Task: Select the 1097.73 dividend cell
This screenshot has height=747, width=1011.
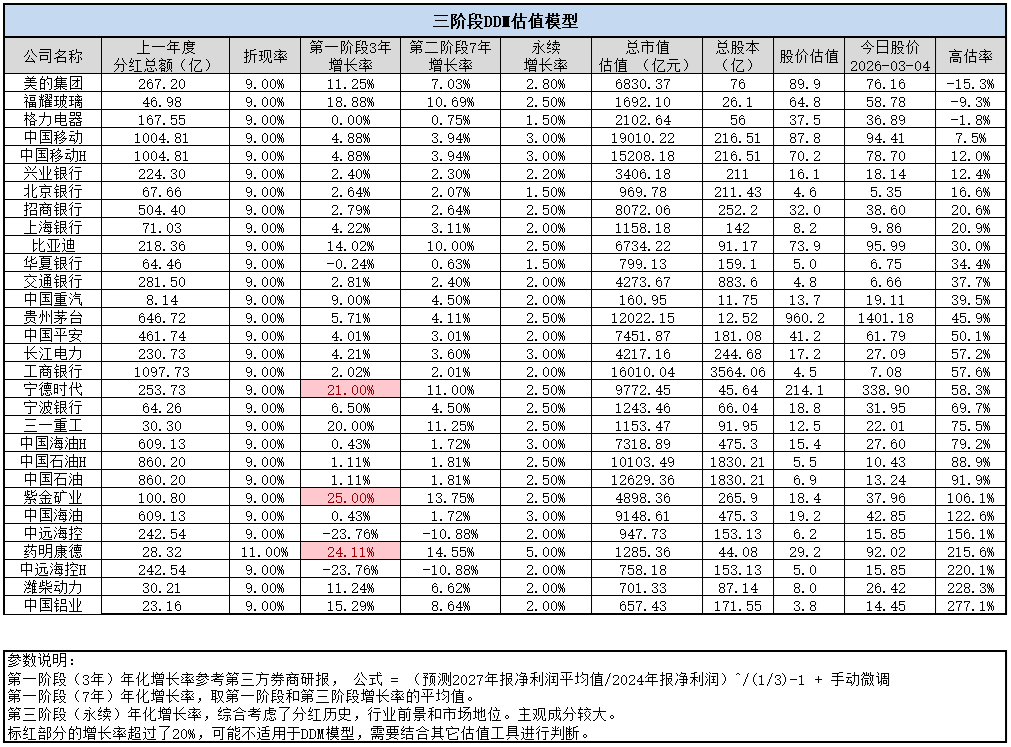Action: (165, 371)
